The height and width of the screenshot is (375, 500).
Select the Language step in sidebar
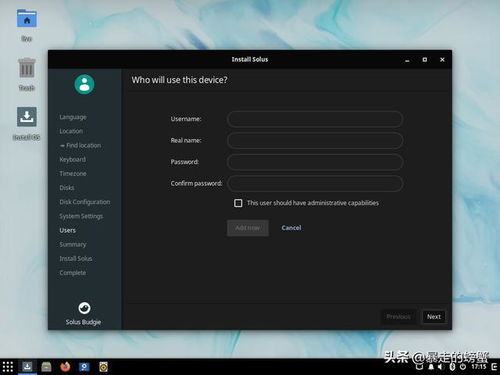73,117
